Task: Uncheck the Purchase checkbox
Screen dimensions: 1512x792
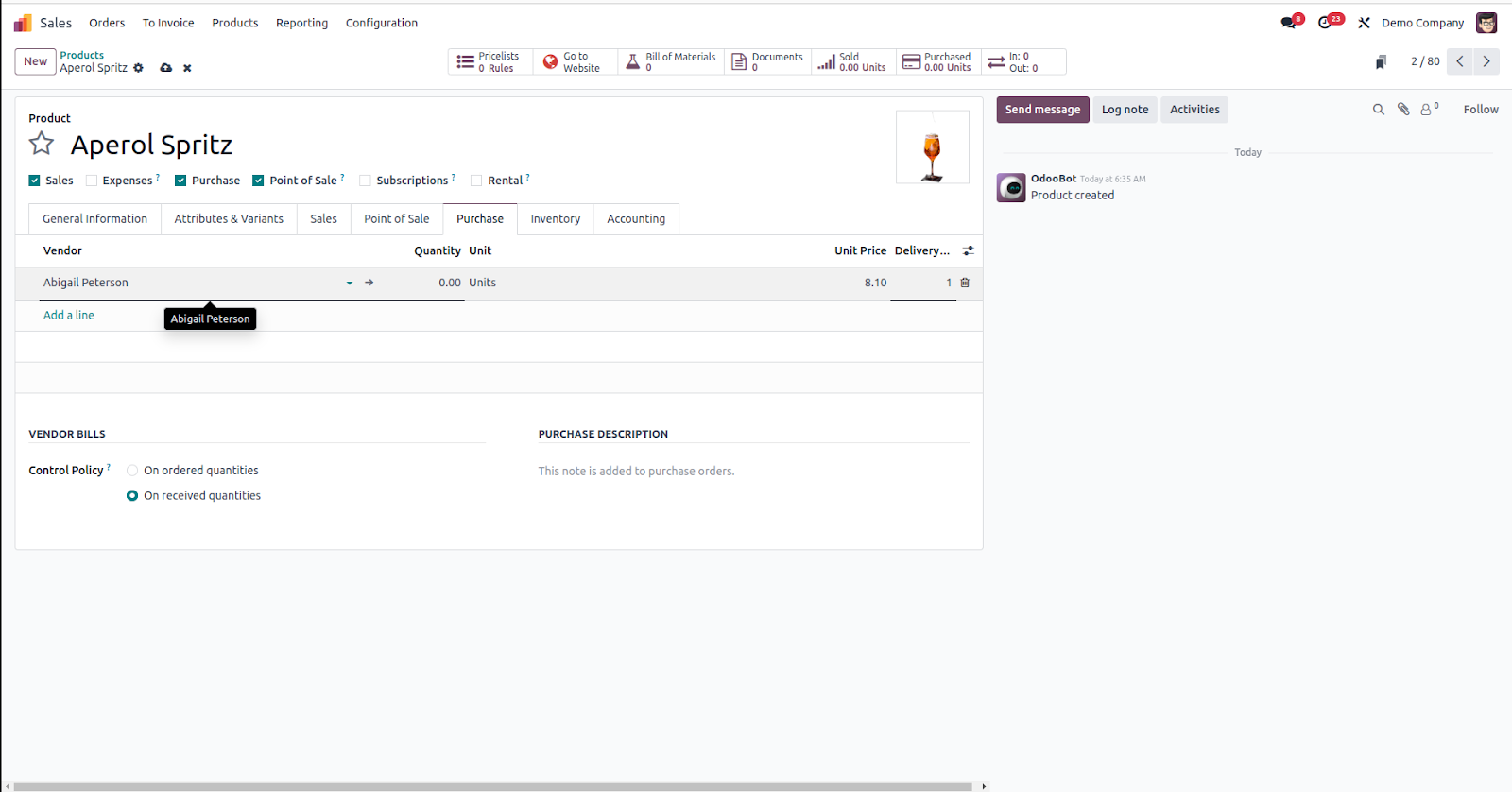Action: pos(180,181)
